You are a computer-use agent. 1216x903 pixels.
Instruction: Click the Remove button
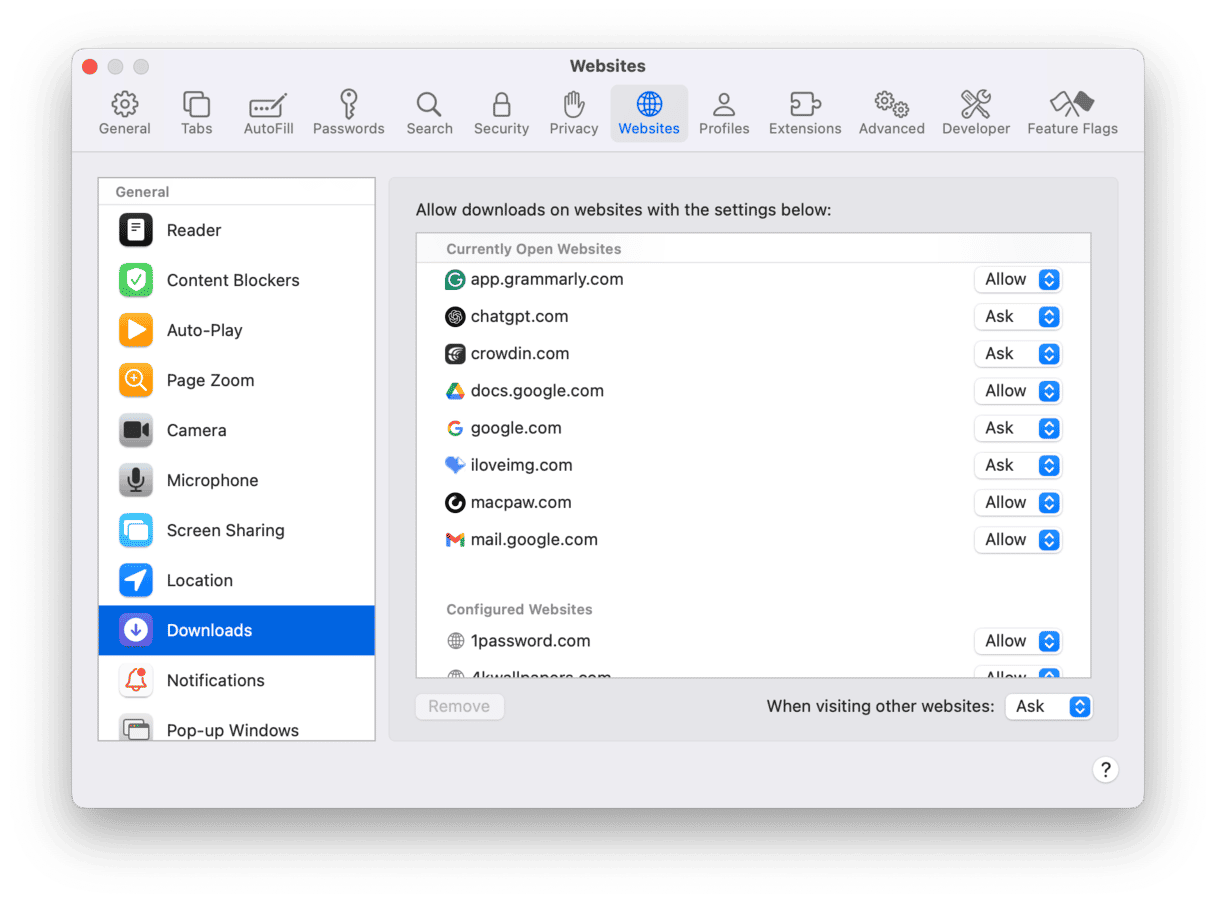coord(459,706)
